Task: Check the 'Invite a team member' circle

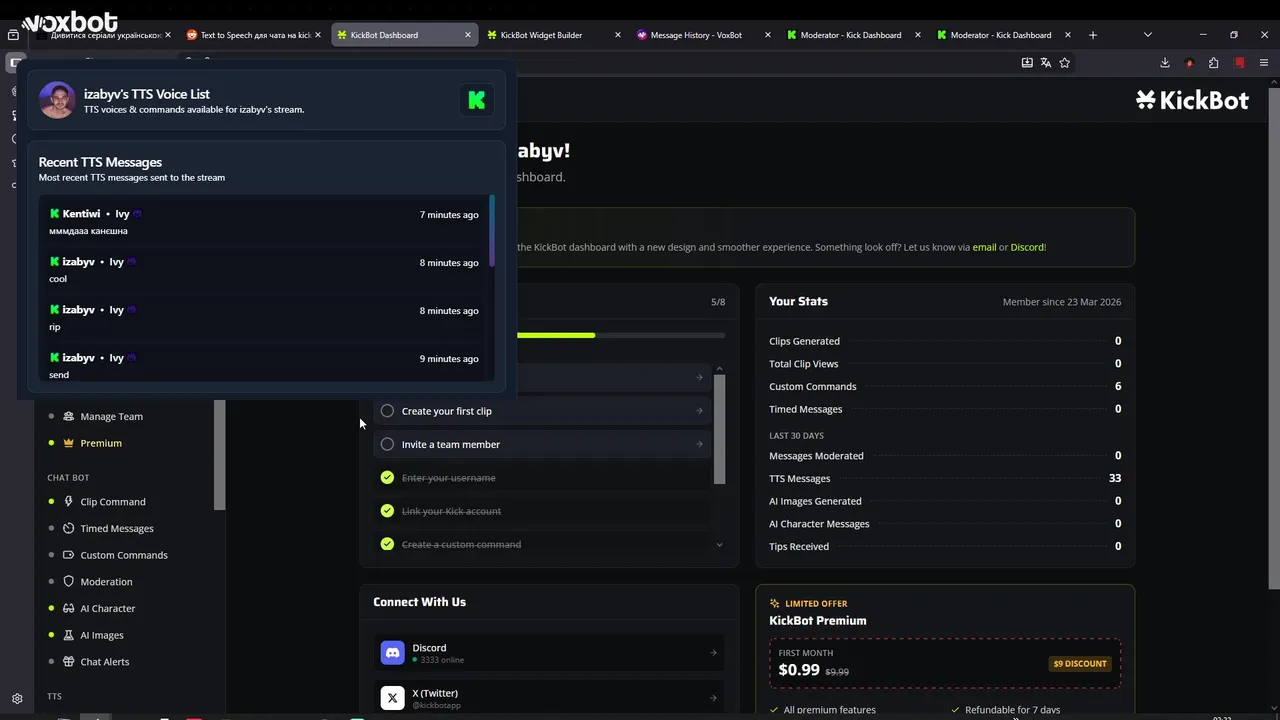Action: pyautogui.click(x=387, y=444)
